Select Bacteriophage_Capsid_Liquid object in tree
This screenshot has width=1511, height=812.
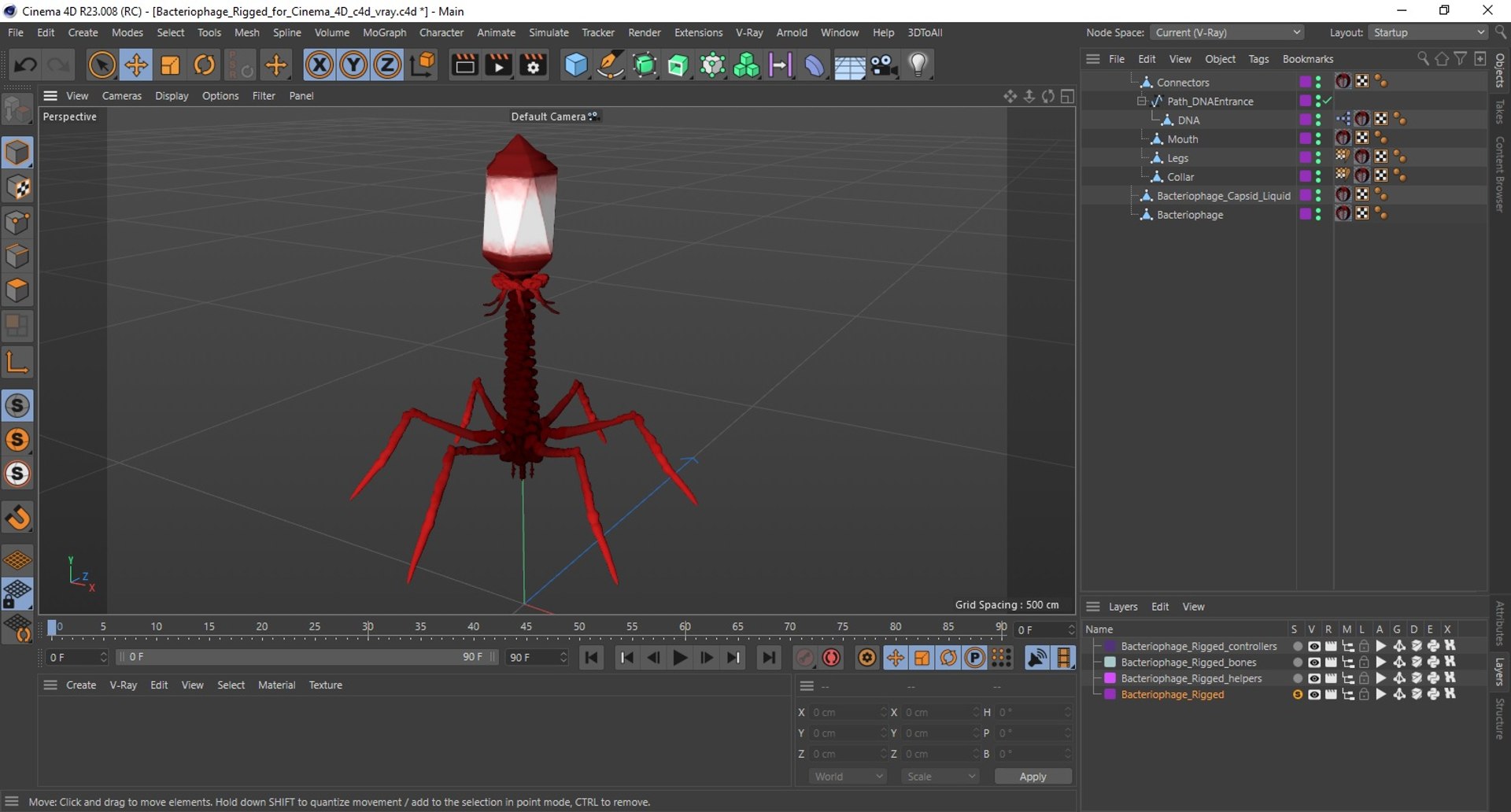1223,196
